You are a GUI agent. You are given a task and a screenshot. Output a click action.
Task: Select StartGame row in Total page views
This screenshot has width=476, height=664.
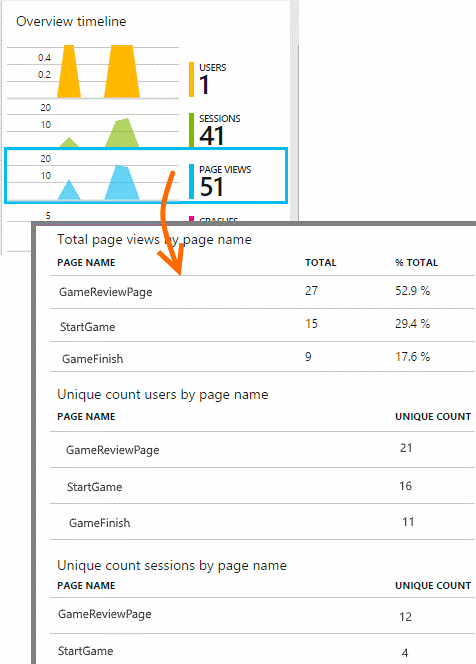[x=263, y=325]
